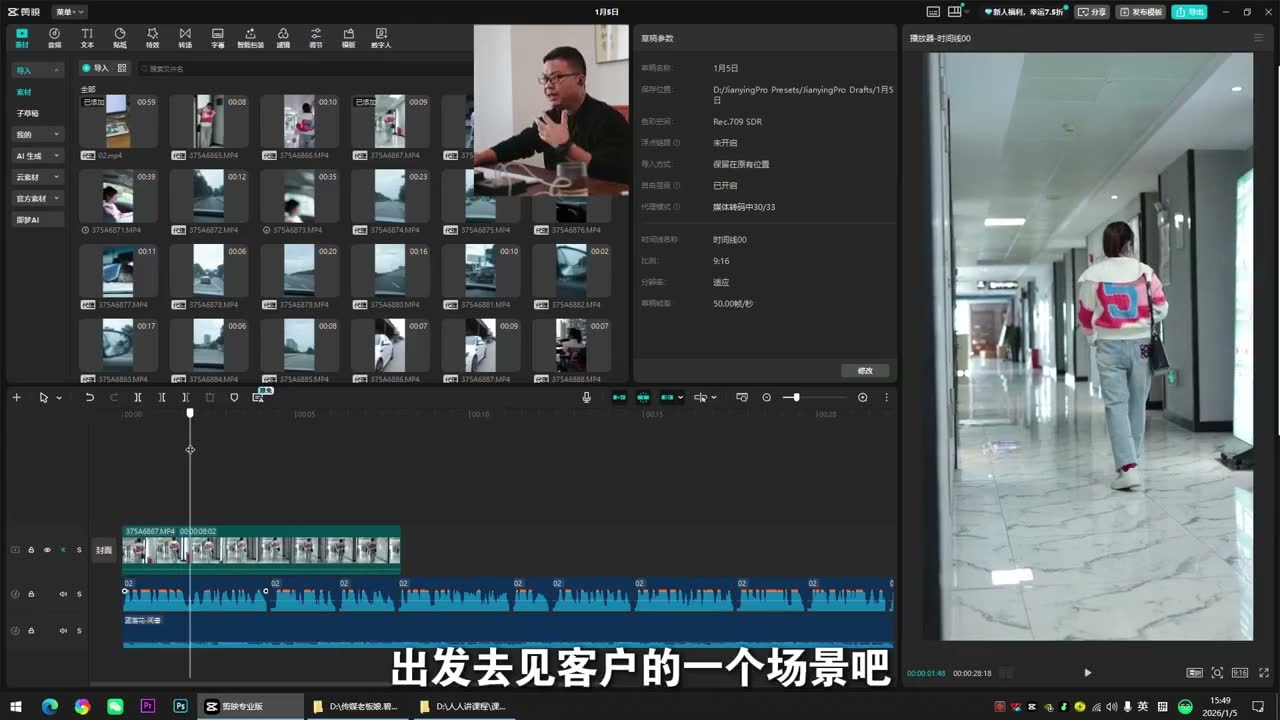Open the 菜单 dropdown menu
The height and width of the screenshot is (720, 1280).
[69, 12]
